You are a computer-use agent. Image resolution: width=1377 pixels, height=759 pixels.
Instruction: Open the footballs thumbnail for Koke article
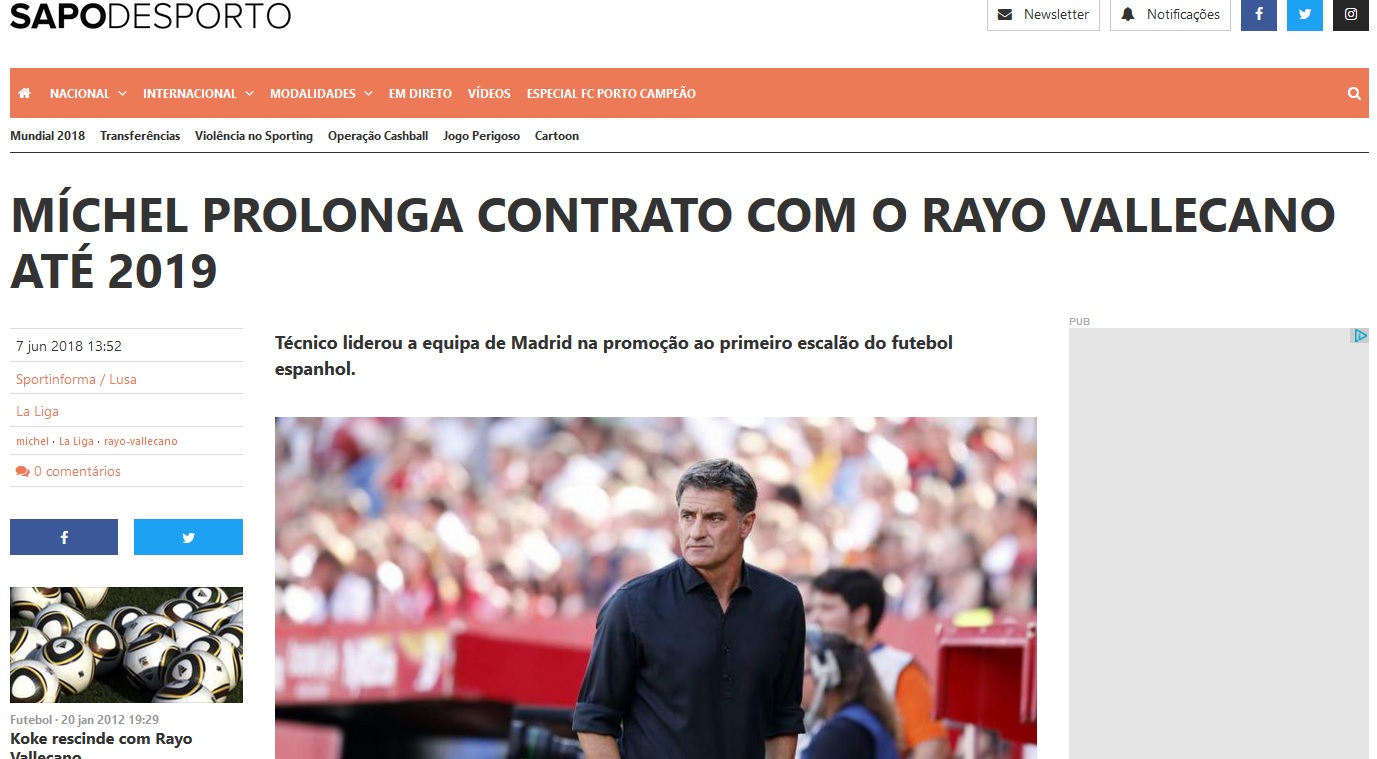tap(126, 645)
